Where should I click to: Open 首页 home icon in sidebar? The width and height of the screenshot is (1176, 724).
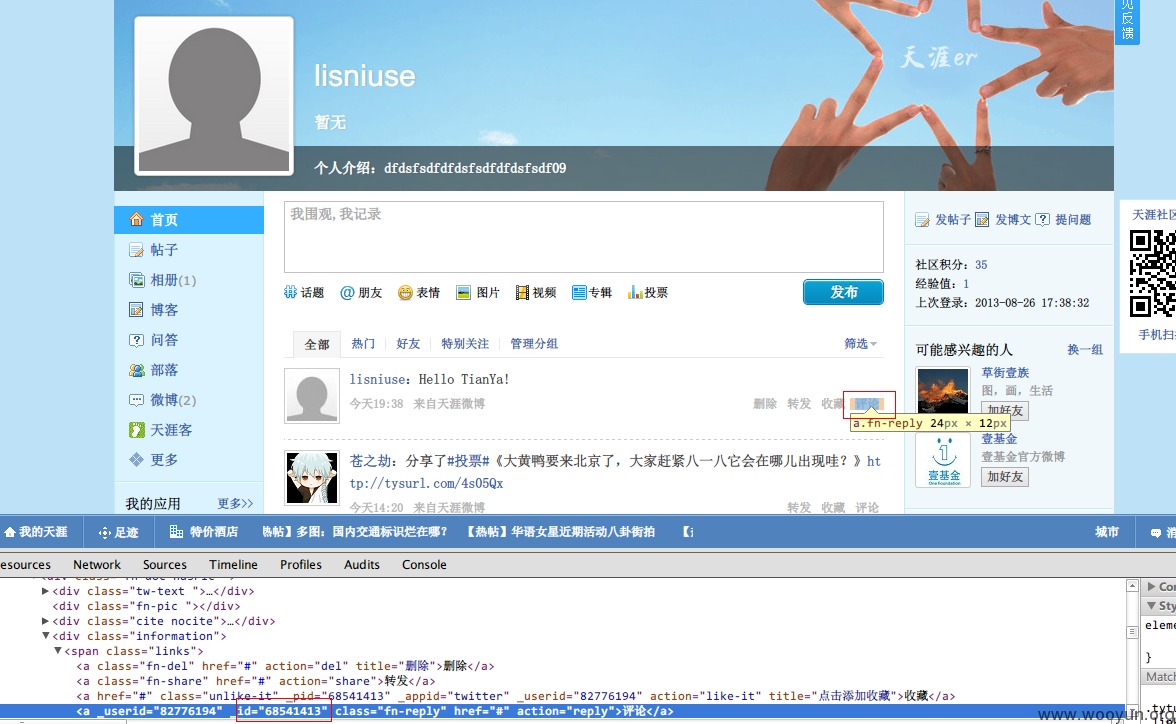click(x=136, y=219)
